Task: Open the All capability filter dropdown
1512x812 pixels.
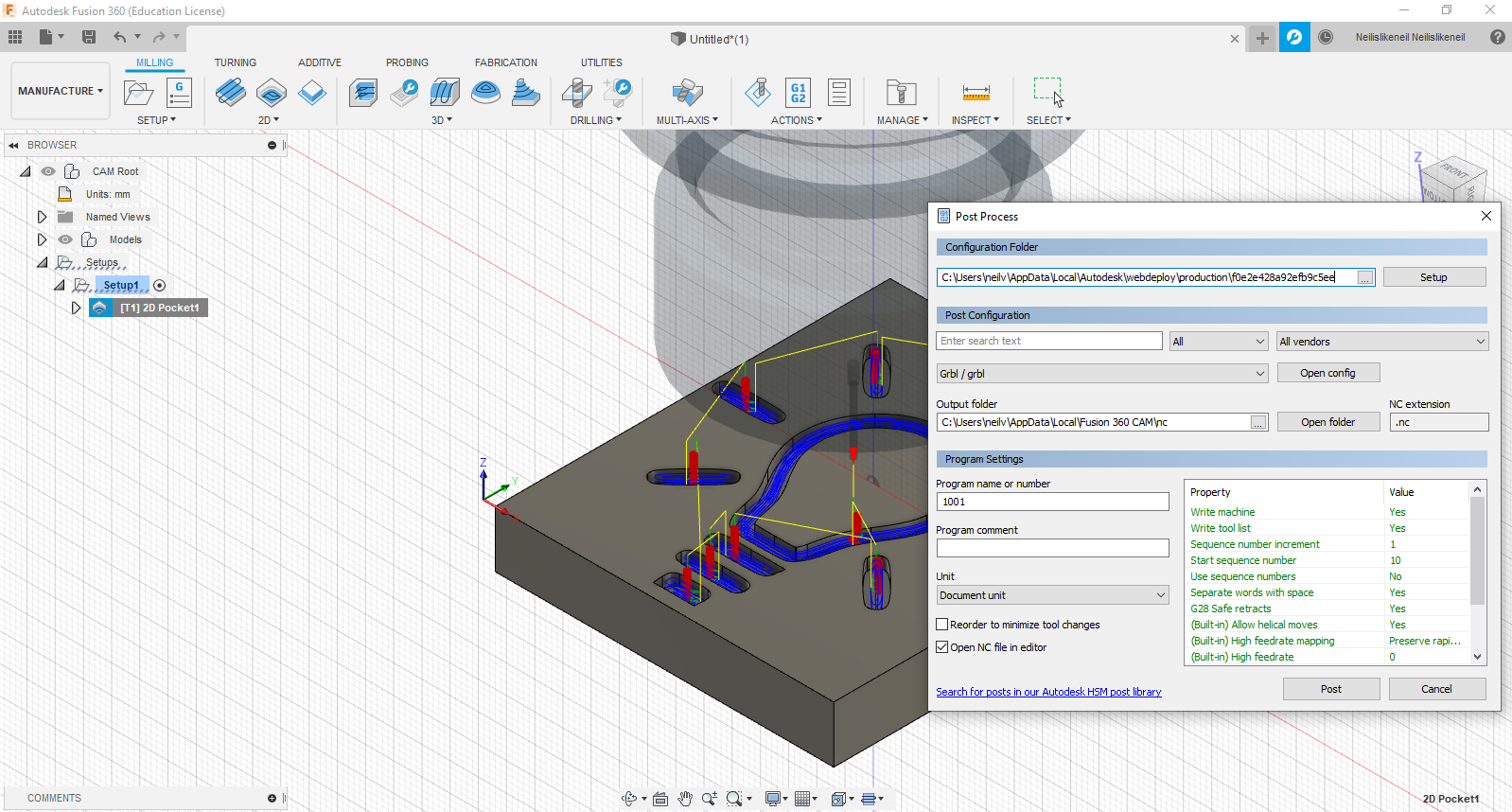Action: (1219, 342)
